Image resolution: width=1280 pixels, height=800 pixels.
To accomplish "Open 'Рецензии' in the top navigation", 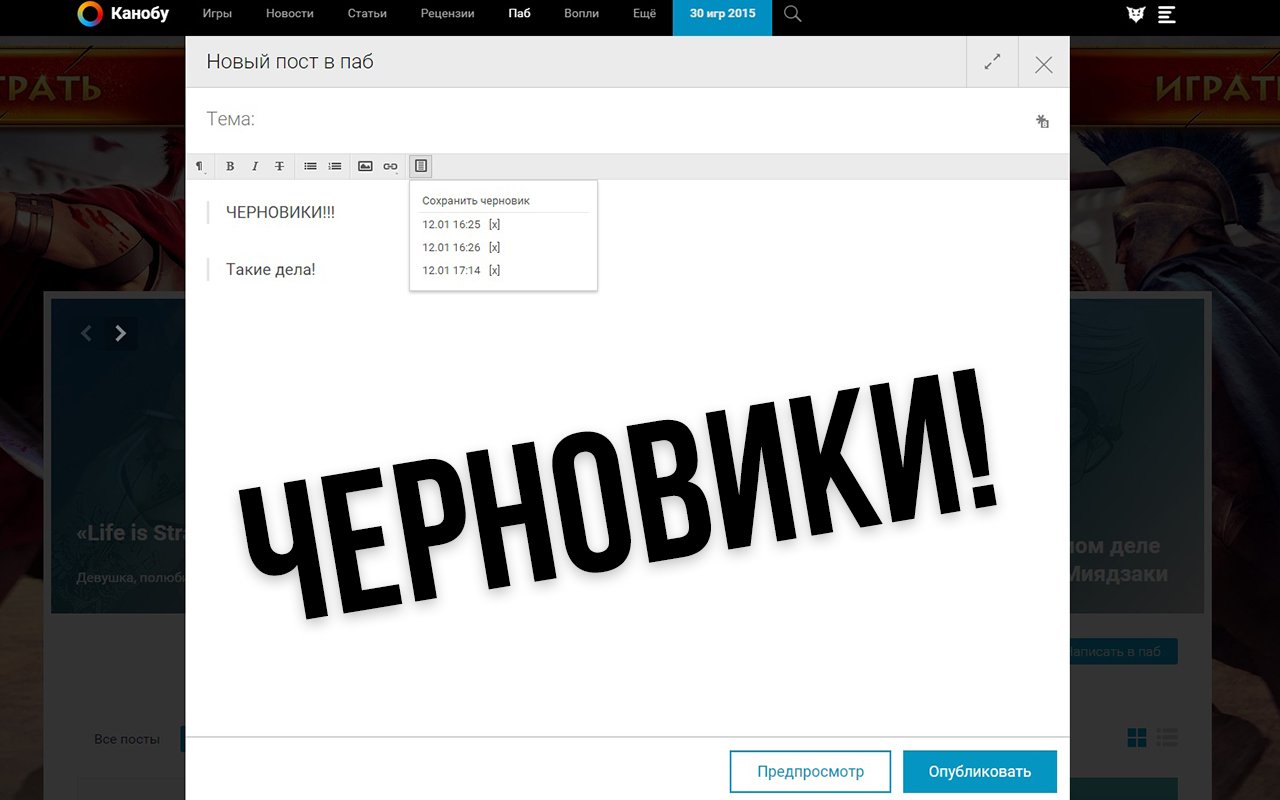I will [447, 14].
